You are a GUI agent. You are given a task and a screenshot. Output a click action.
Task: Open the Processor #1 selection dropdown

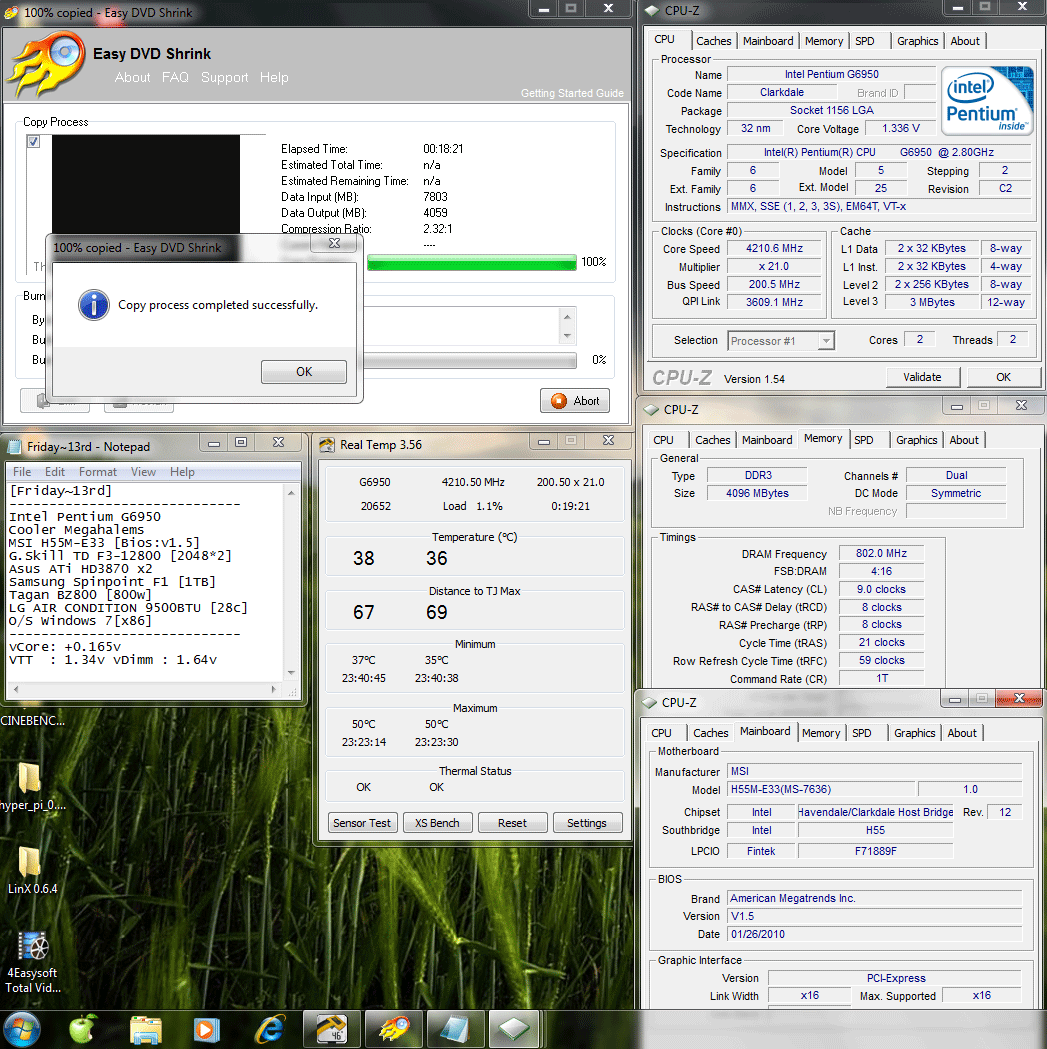pyautogui.click(x=826, y=341)
